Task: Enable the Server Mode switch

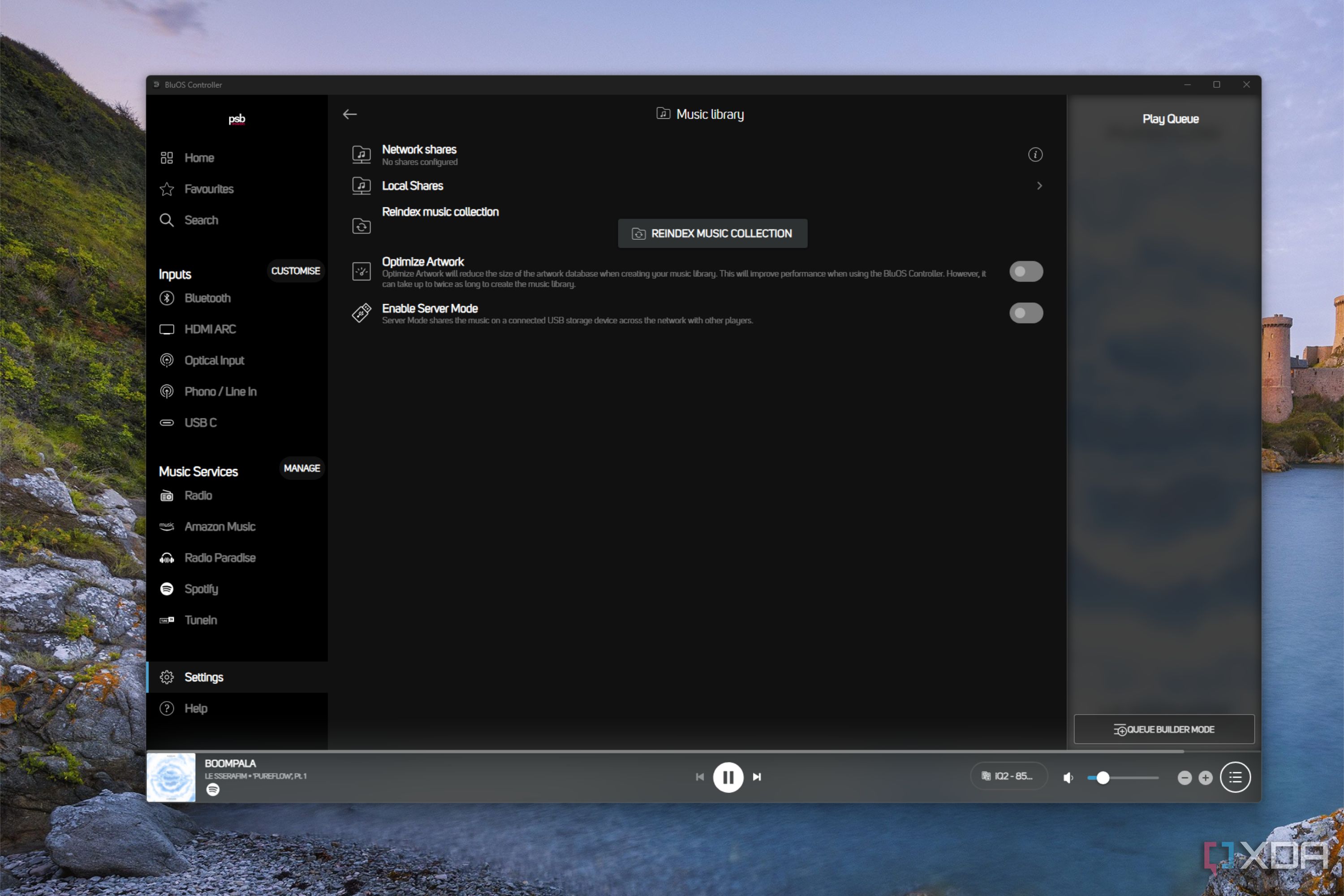Action: pos(1026,313)
